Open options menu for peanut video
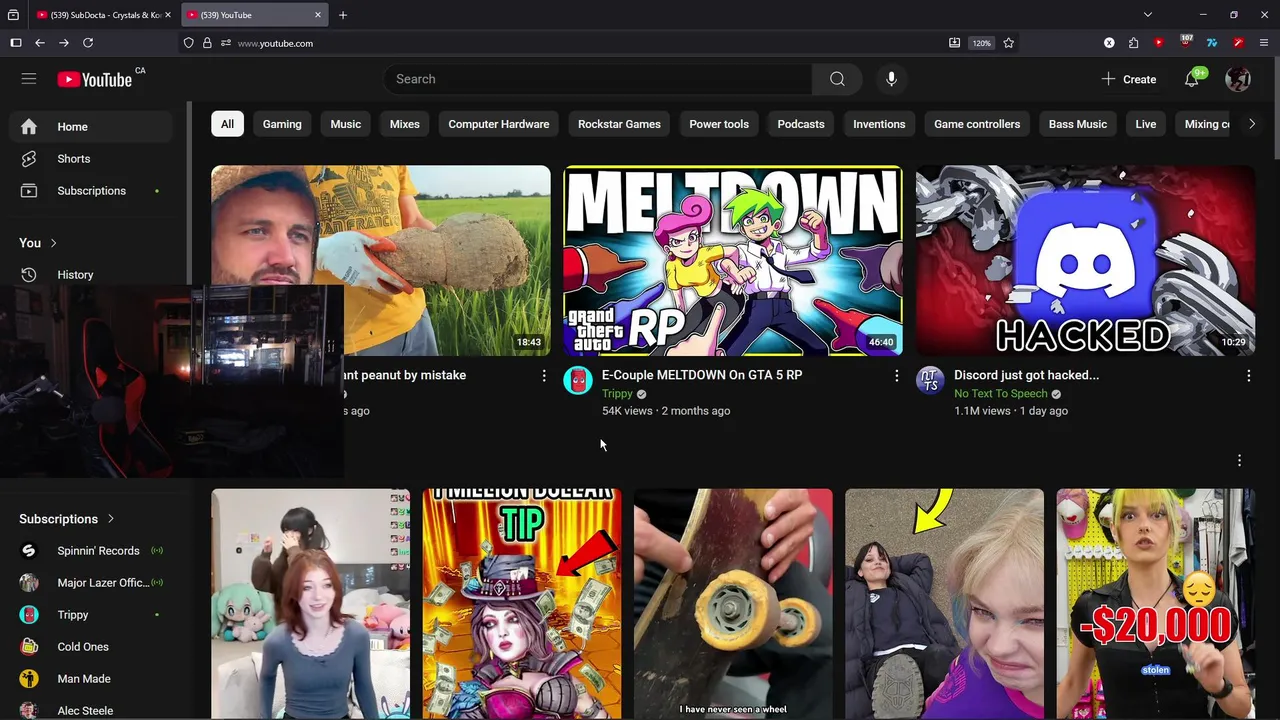 [544, 376]
